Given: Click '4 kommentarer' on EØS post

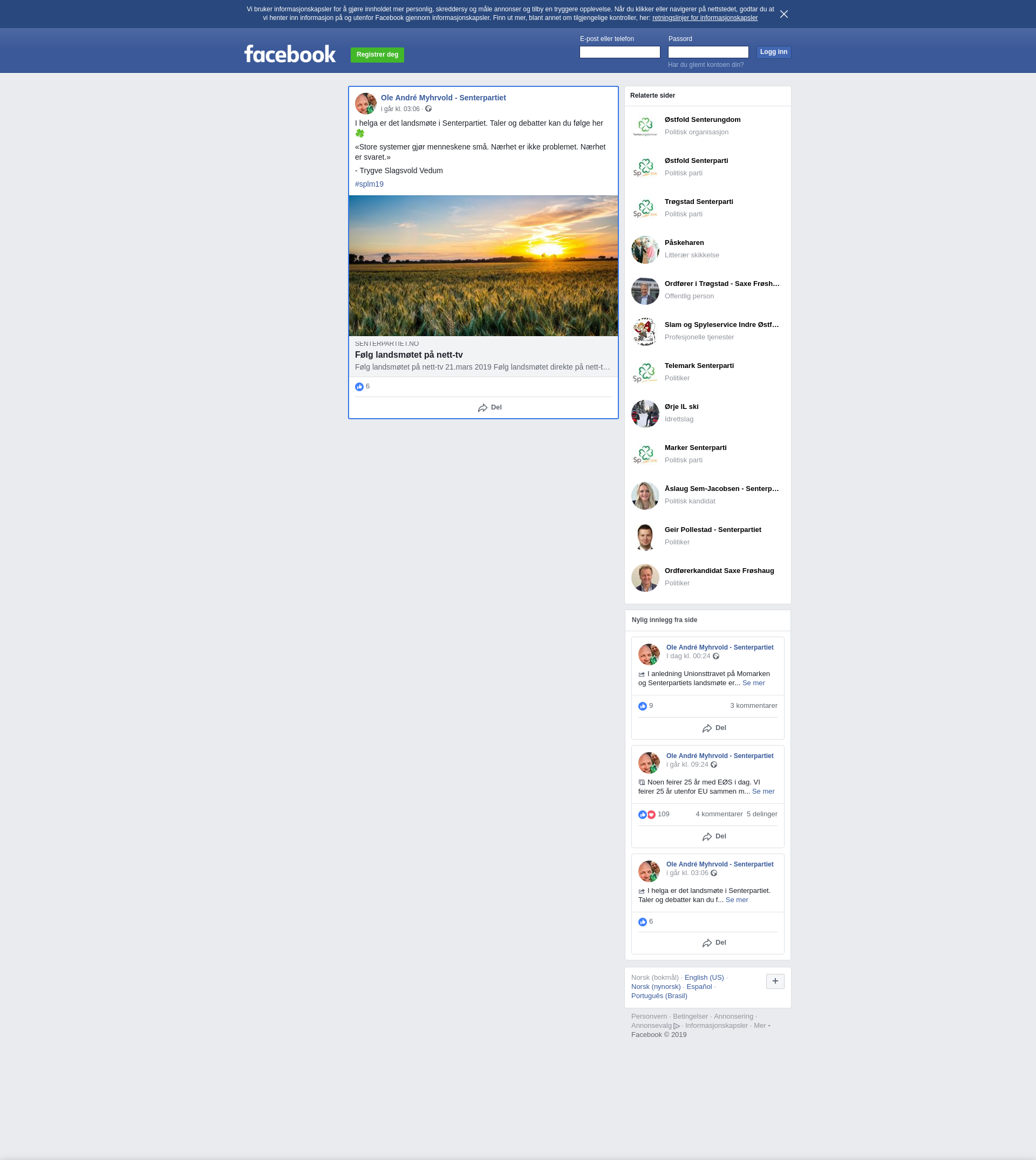Looking at the screenshot, I should [x=718, y=814].
